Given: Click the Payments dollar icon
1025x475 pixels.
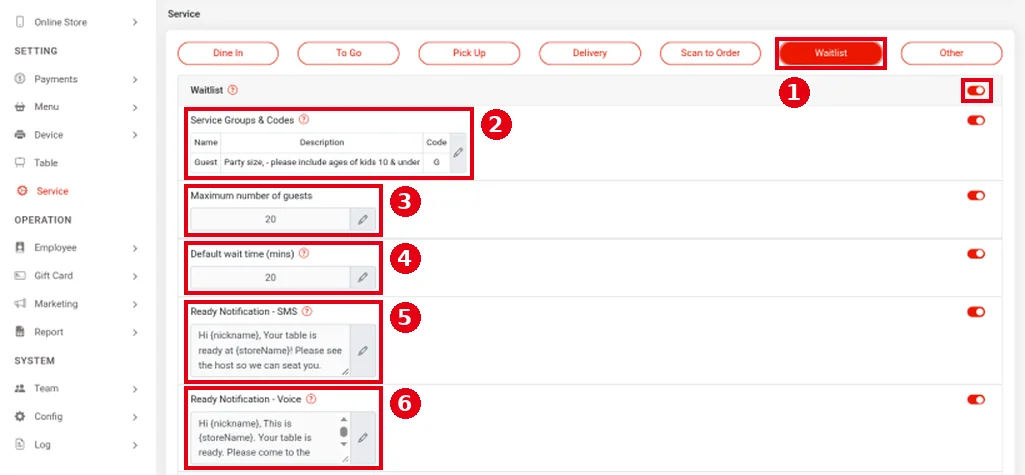Looking at the screenshot, I should point(20,79).
